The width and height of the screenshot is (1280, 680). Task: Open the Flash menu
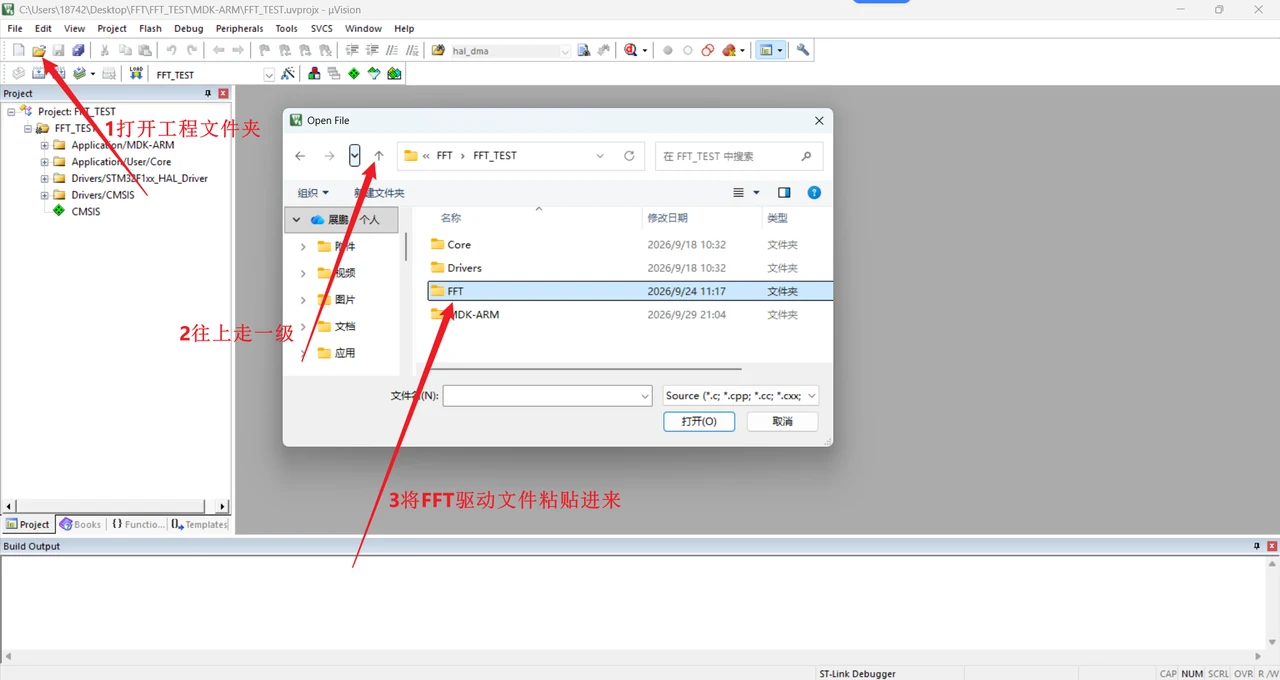151,29
